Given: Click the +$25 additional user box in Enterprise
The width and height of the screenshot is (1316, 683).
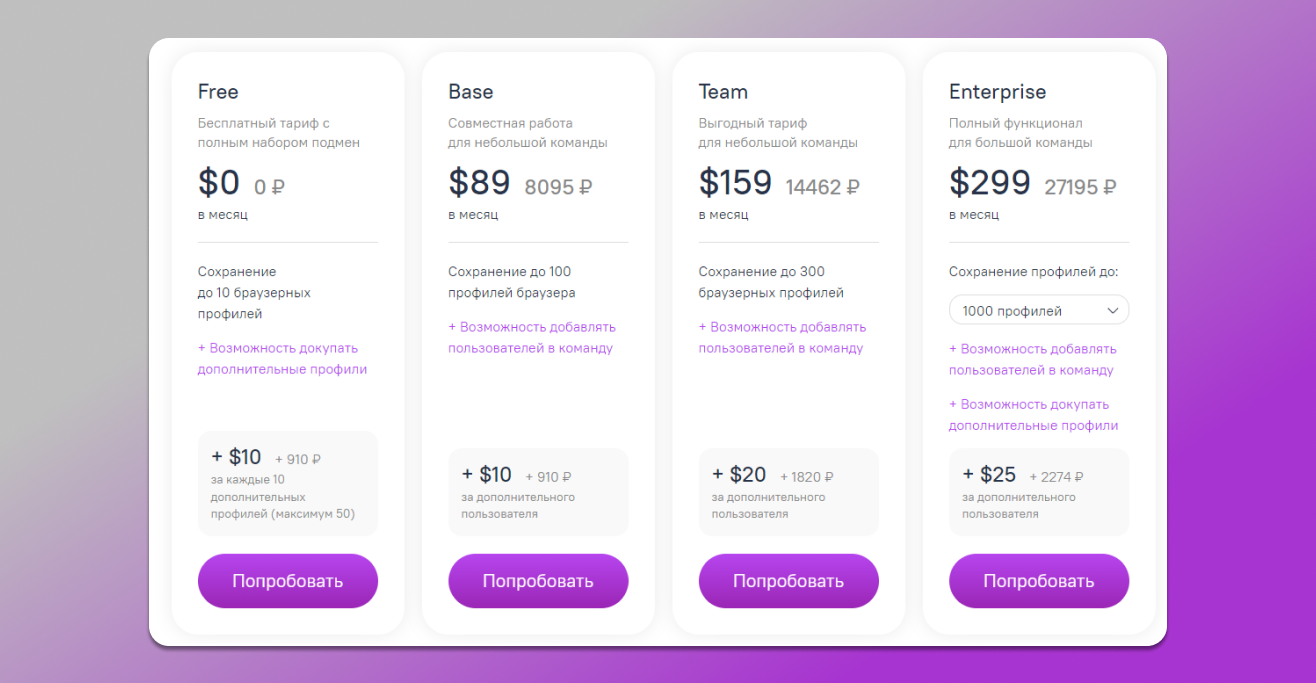Looking at the screenshot, I should (x=1039, y=491).
